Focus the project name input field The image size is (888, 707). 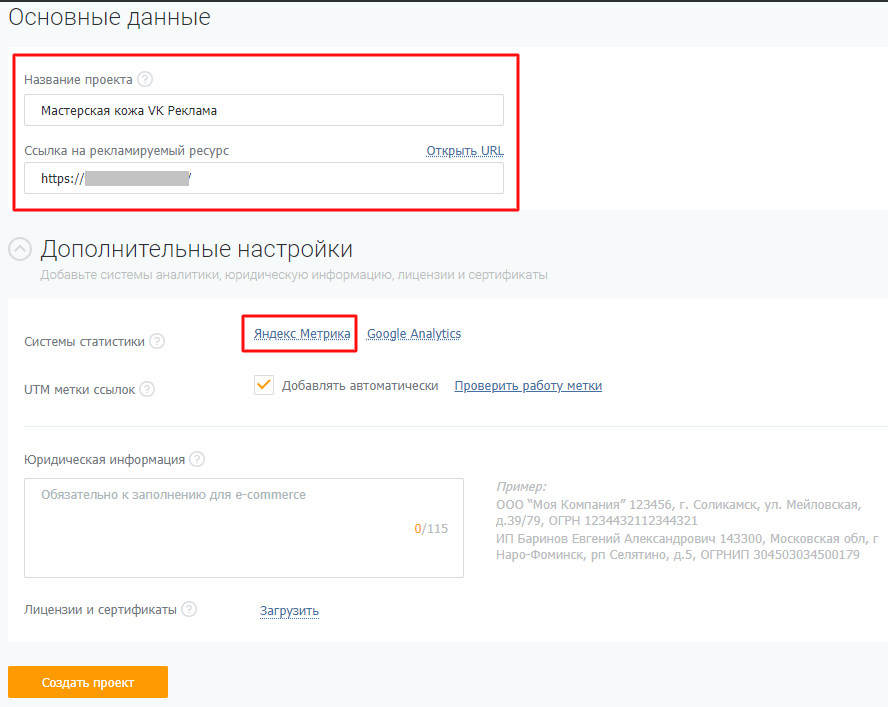coord(264,110)
